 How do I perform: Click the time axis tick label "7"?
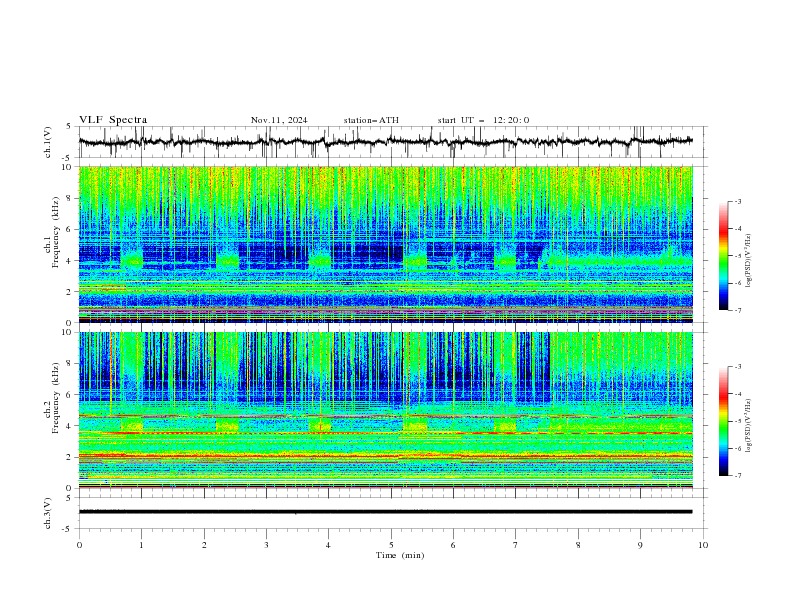[x=516, y=545]
